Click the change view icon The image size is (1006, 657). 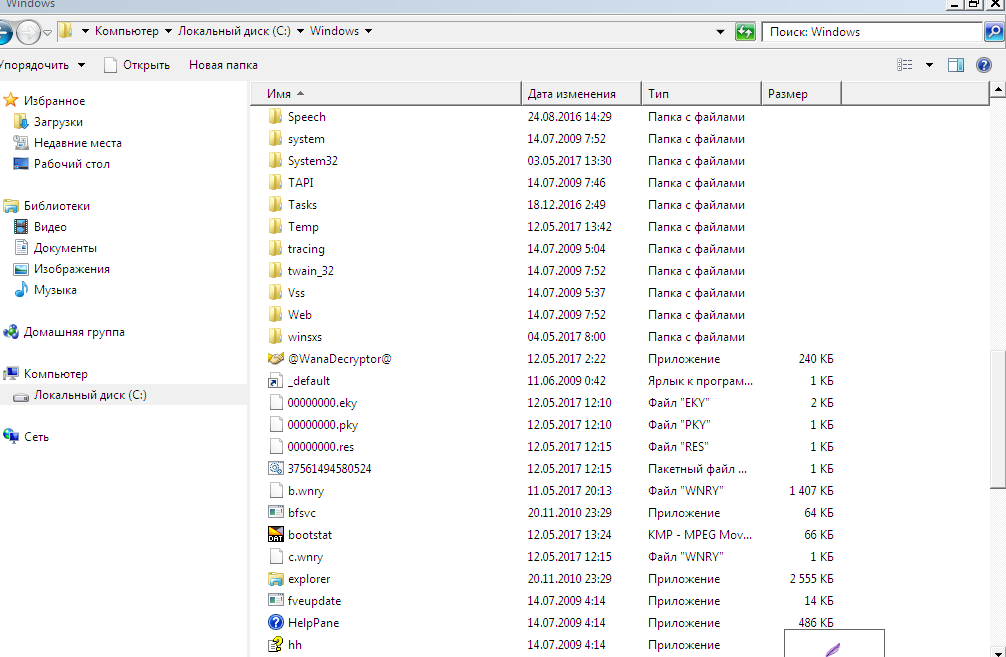click(x=905, y=65)
